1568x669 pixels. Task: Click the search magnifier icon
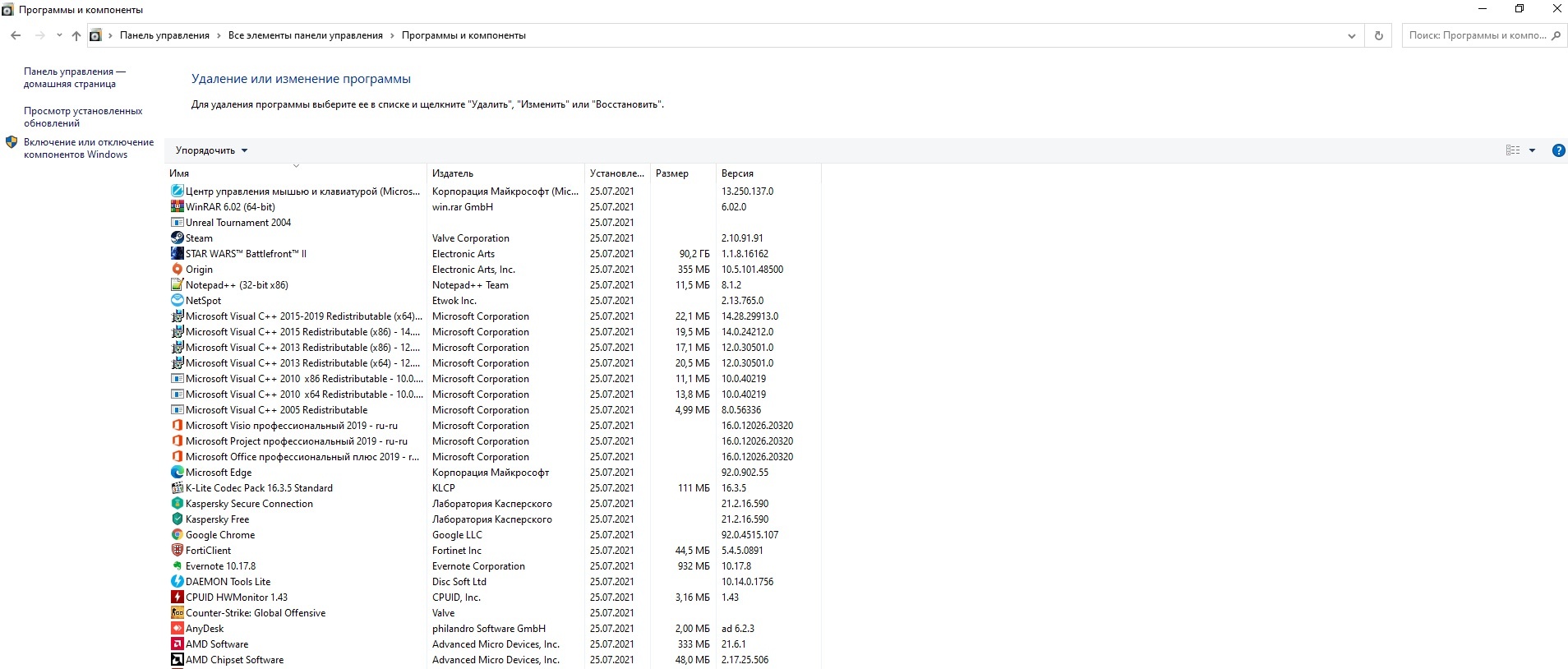[1556, 35]
